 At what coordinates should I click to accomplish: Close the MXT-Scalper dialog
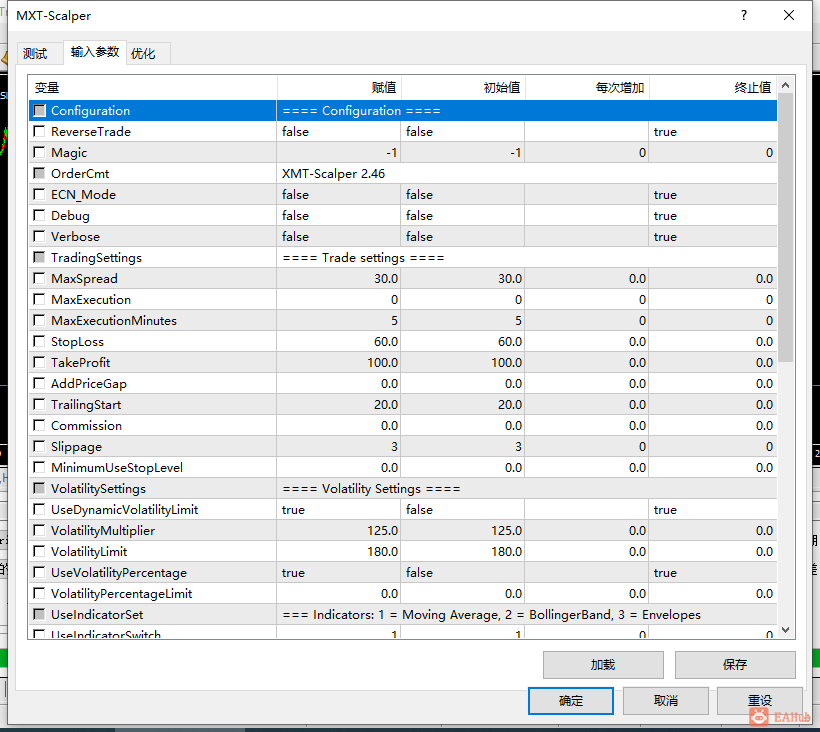789,15
